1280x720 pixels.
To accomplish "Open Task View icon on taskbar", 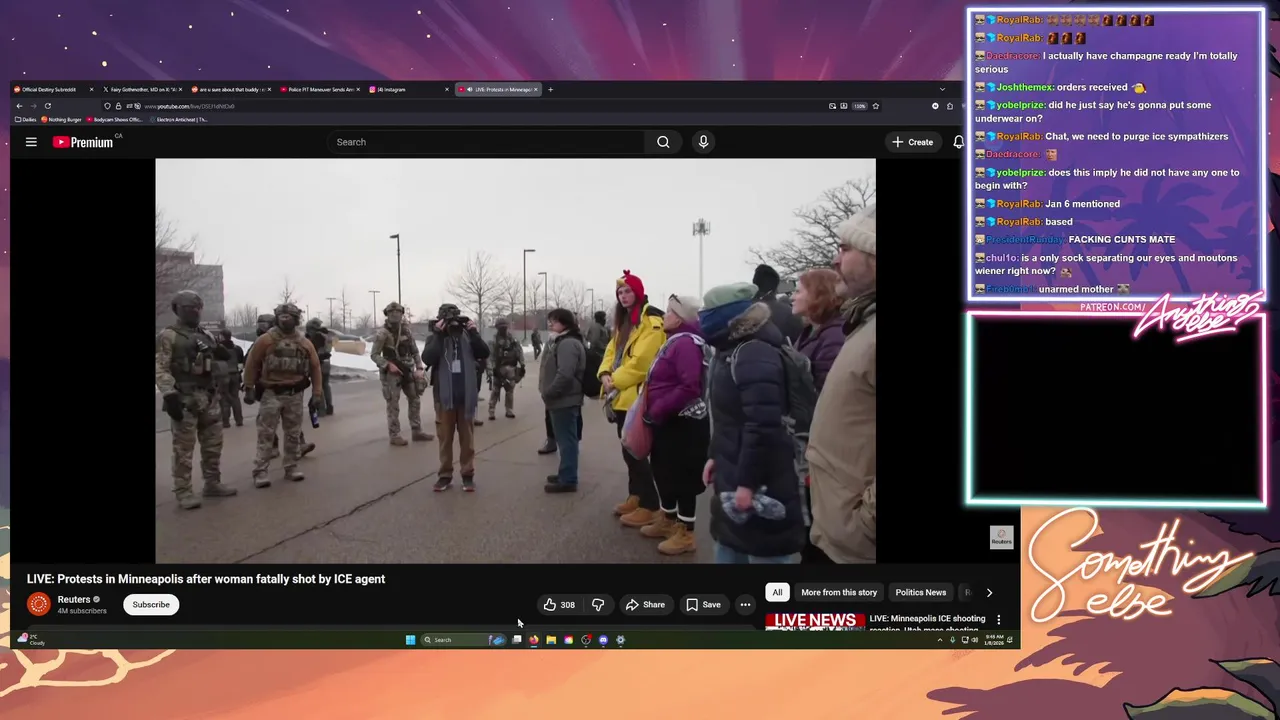I will (x=516, y=640).
